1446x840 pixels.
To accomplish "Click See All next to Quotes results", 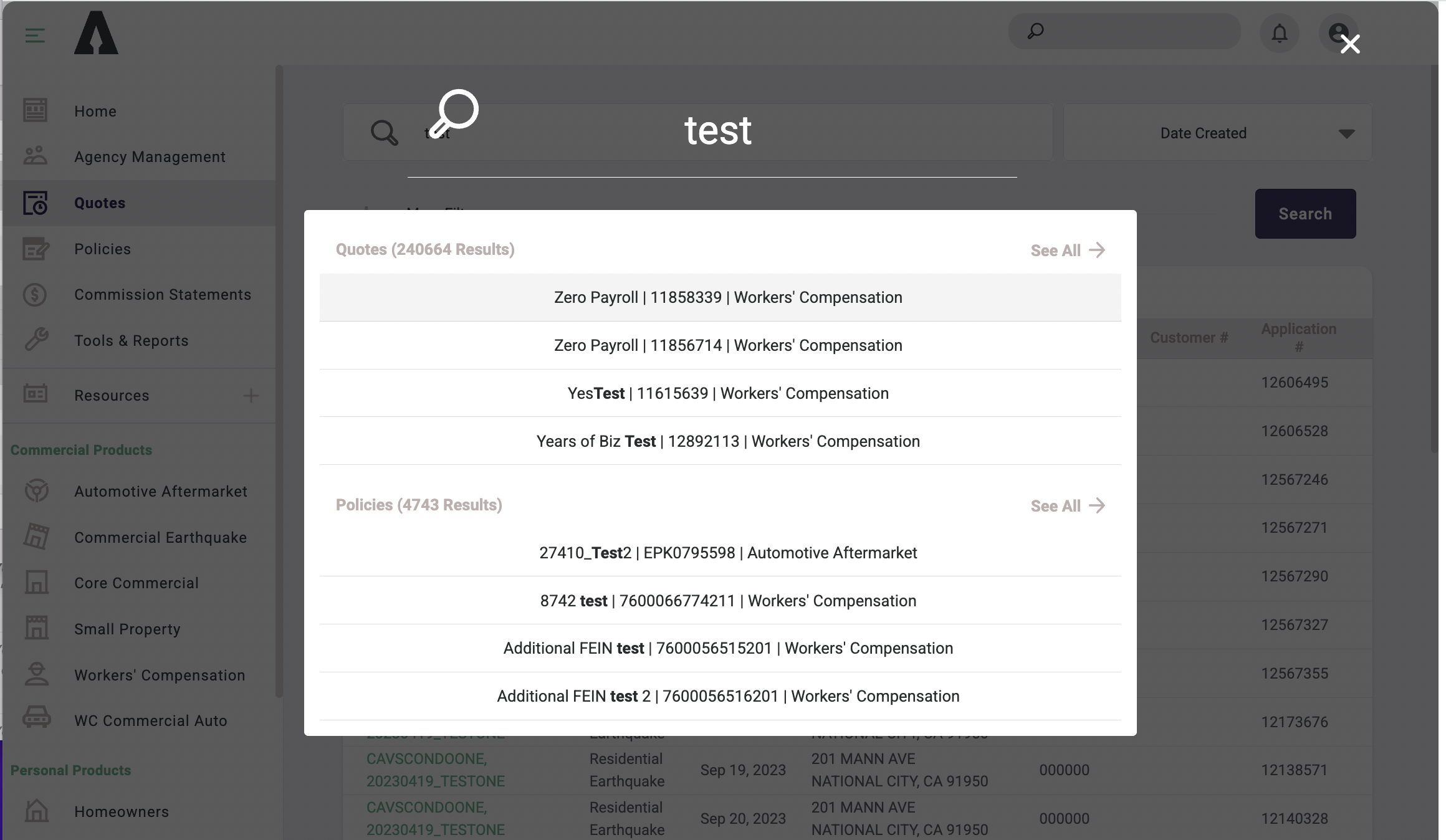I will (x=1067, y=250).
